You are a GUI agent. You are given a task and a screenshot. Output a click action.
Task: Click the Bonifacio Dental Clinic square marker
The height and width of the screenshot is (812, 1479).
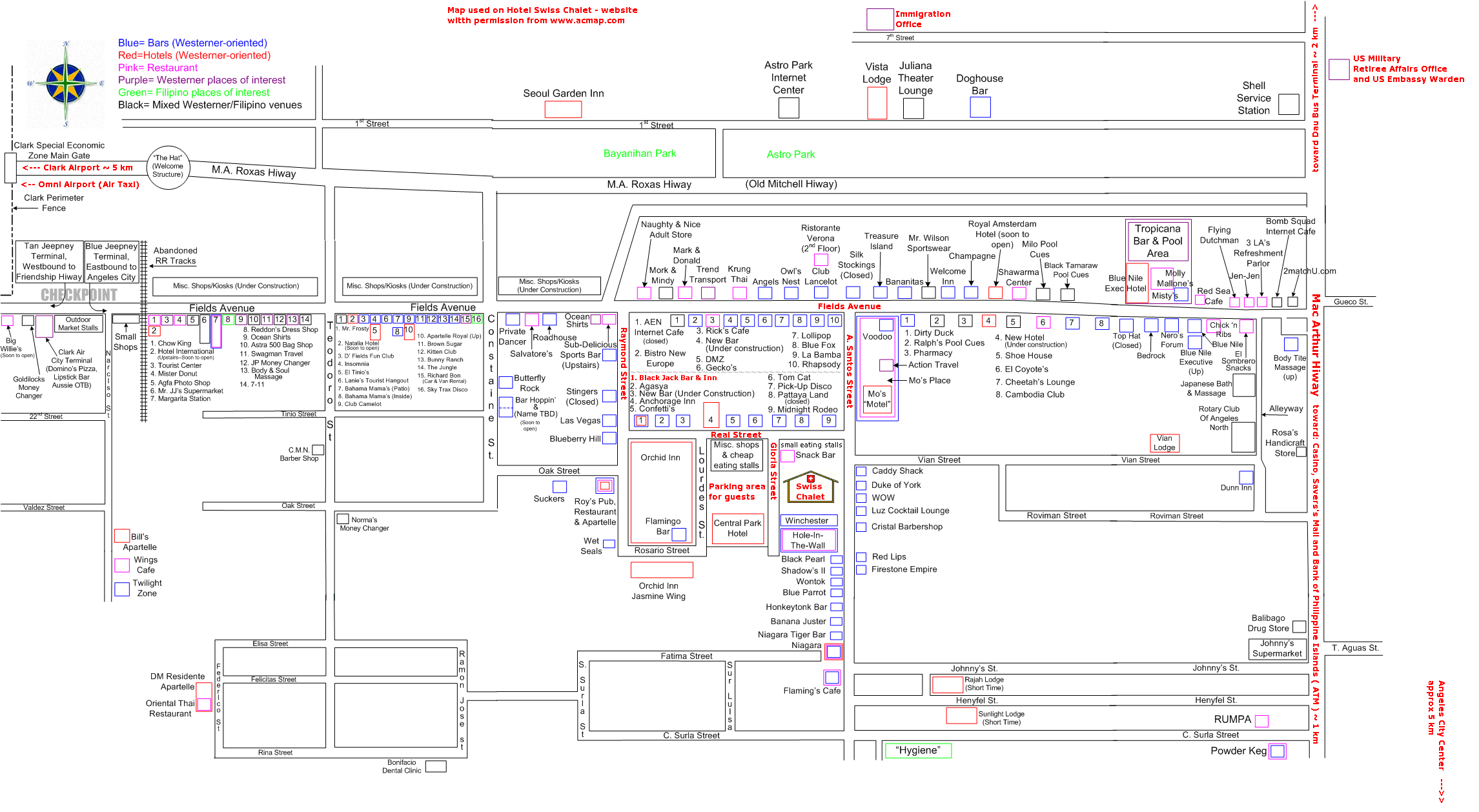436,766
